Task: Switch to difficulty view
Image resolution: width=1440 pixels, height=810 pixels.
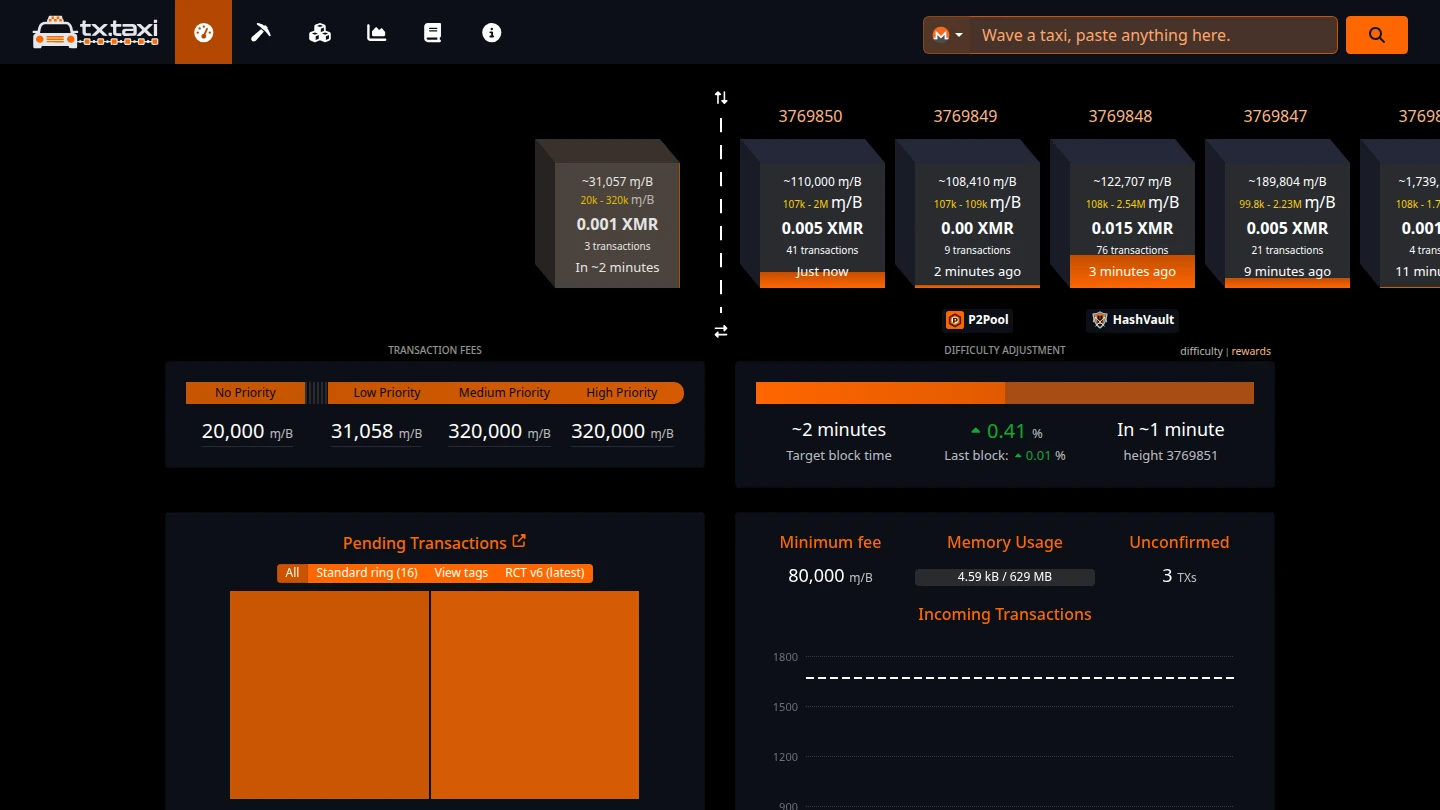Action: point(1201,351)
